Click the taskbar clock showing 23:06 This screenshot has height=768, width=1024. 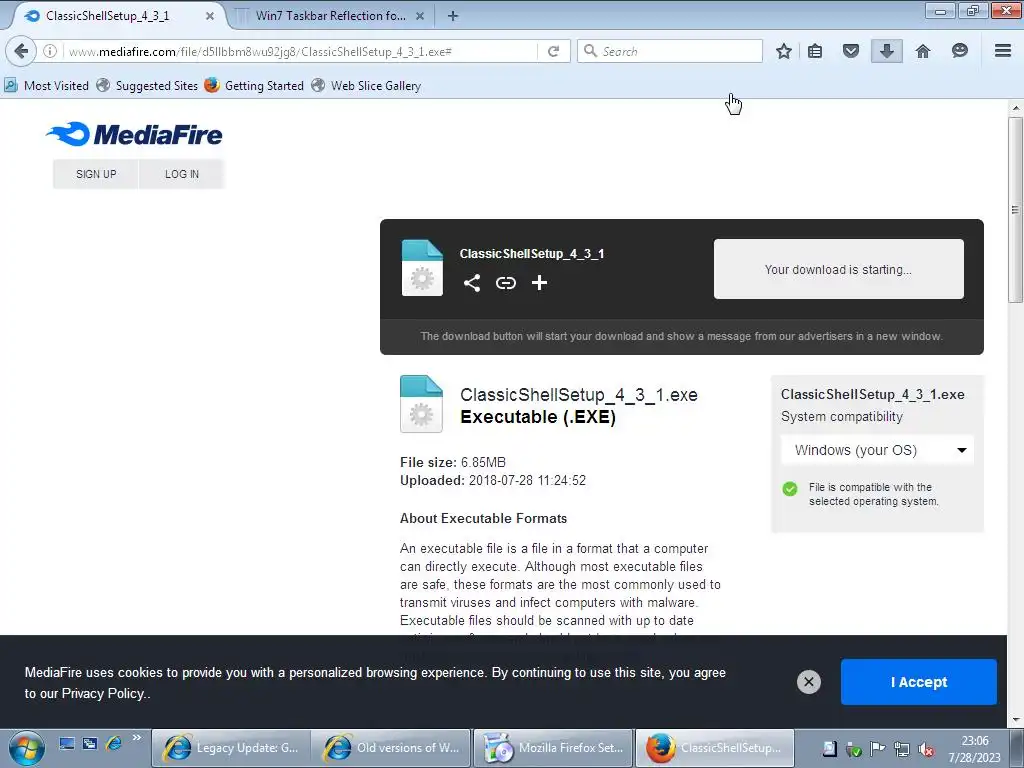[x=974, y=749]
